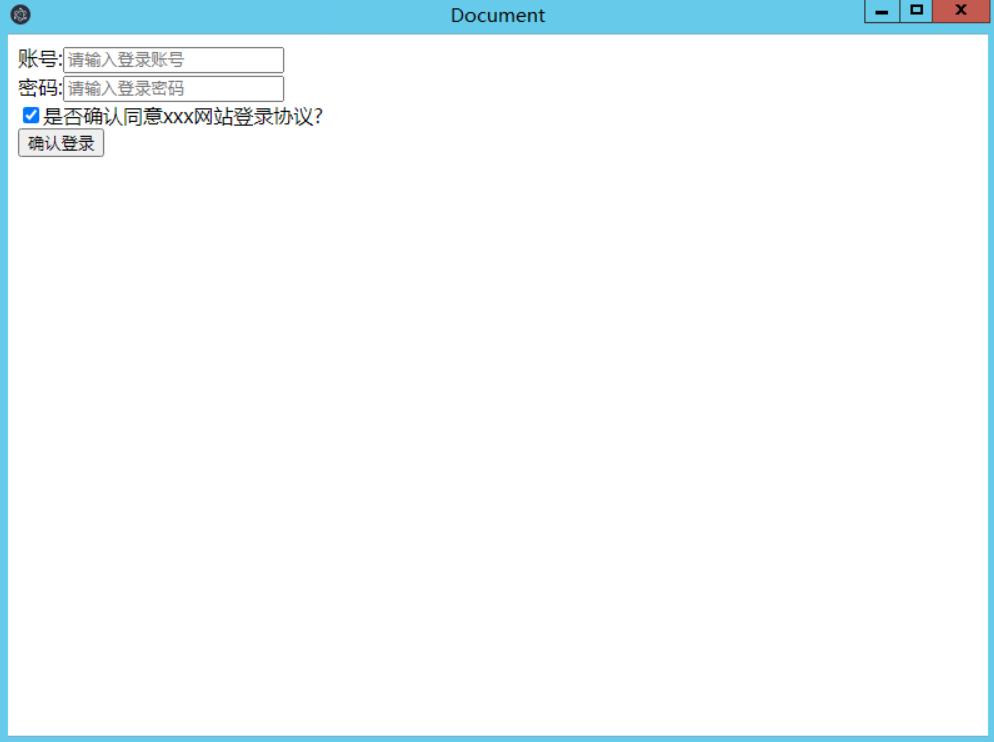Click the 是否确认同意xxx网站登录协议? label
Image resolution: width=994 pixels, height=742 pixels.
[183, 116]
